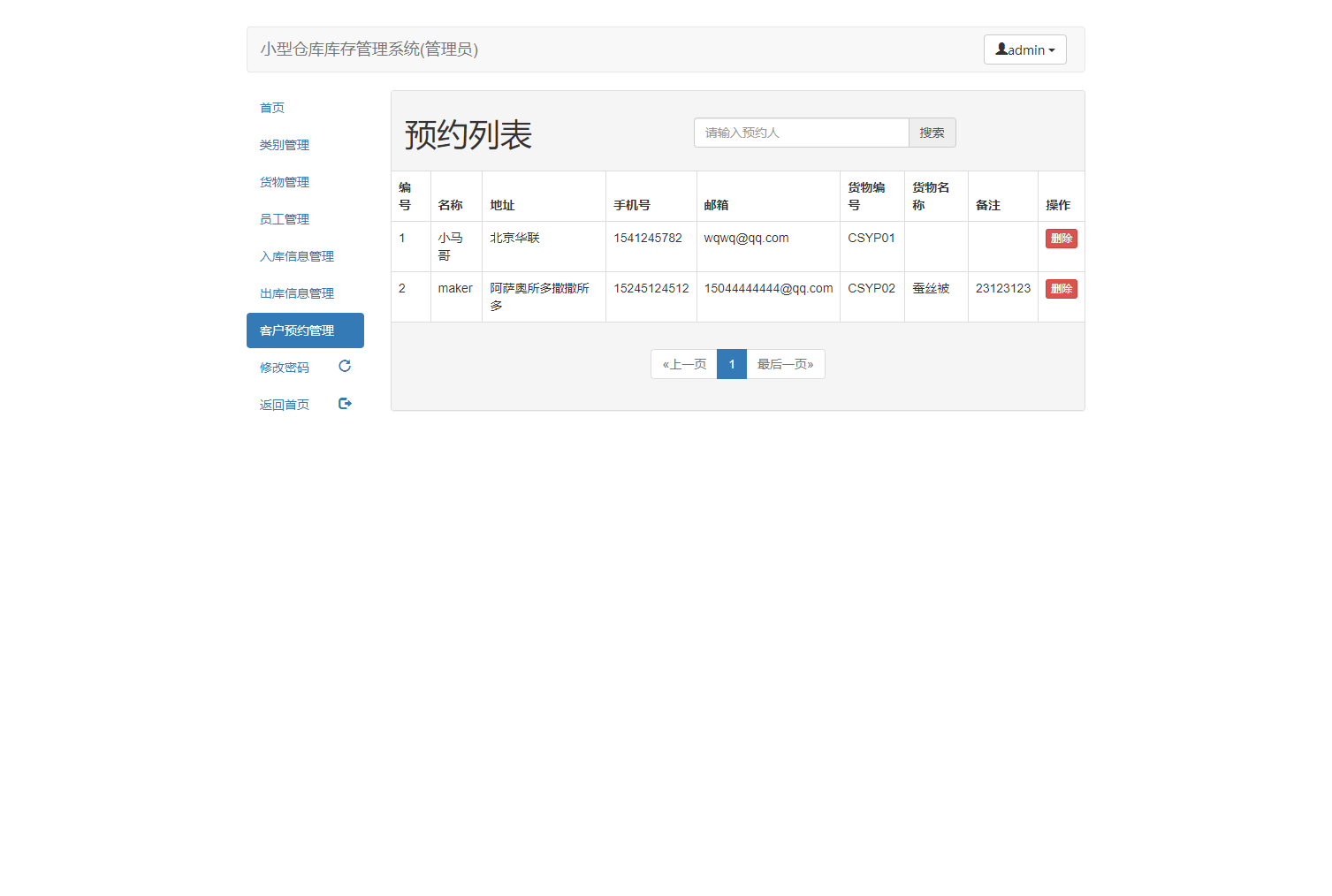Select page 1 in pagination

pyautogui.click(x=732, y=364)
